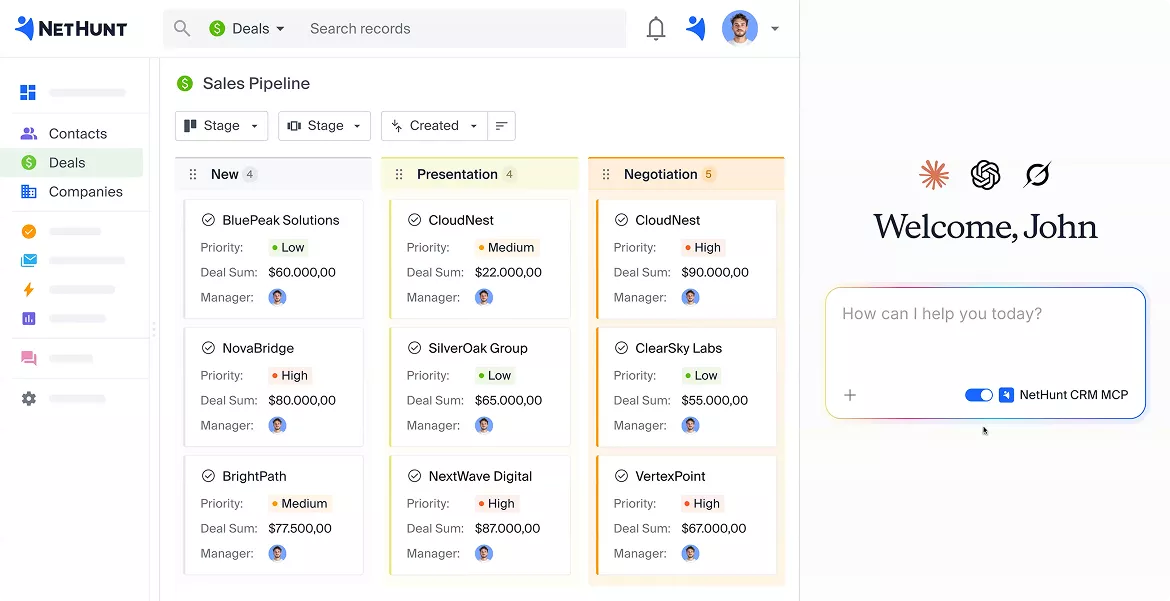Image resolution: width=1170 pixels, height=601 pixels.
Task: Open the notifications bell
Action: click(x=656, y=28)
